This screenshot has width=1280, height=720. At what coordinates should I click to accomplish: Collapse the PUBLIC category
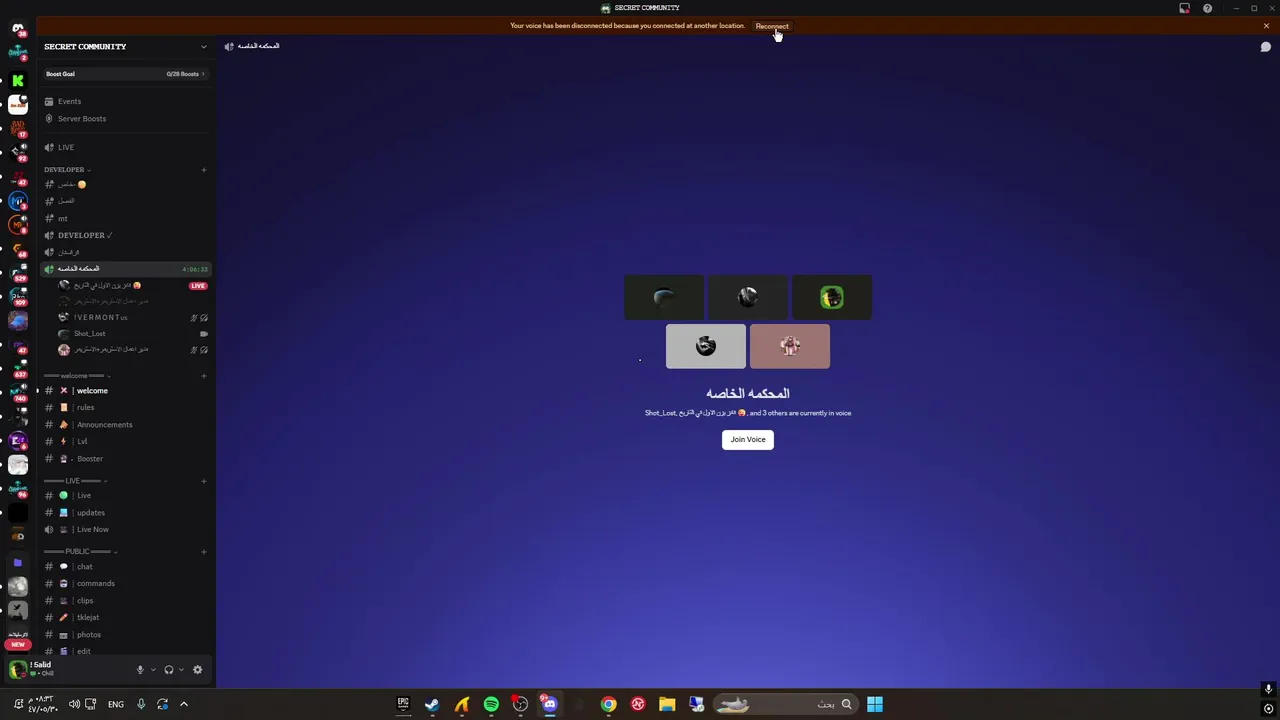pos(80,552)
